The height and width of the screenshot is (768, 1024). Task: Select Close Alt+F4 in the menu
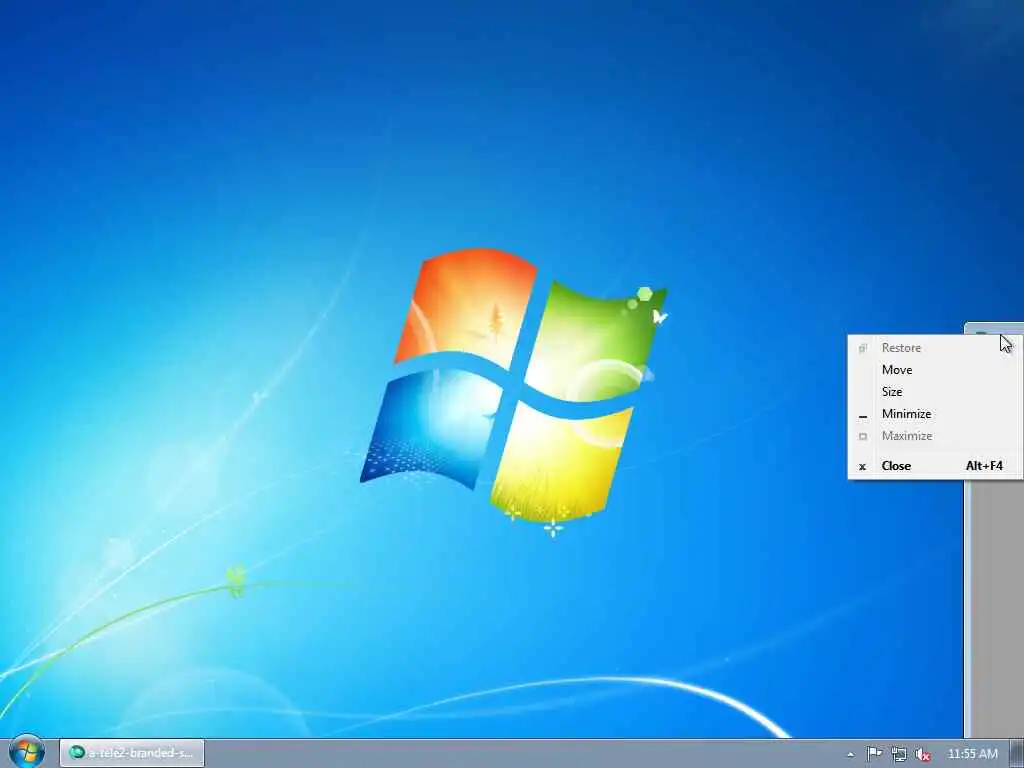coord(935,466)
